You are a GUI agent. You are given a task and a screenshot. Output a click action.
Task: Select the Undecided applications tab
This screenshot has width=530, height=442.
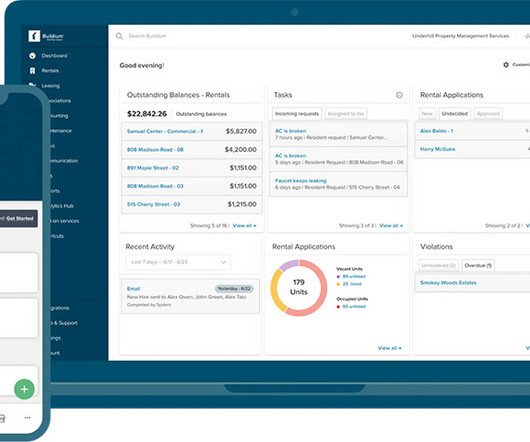point(455,114)
